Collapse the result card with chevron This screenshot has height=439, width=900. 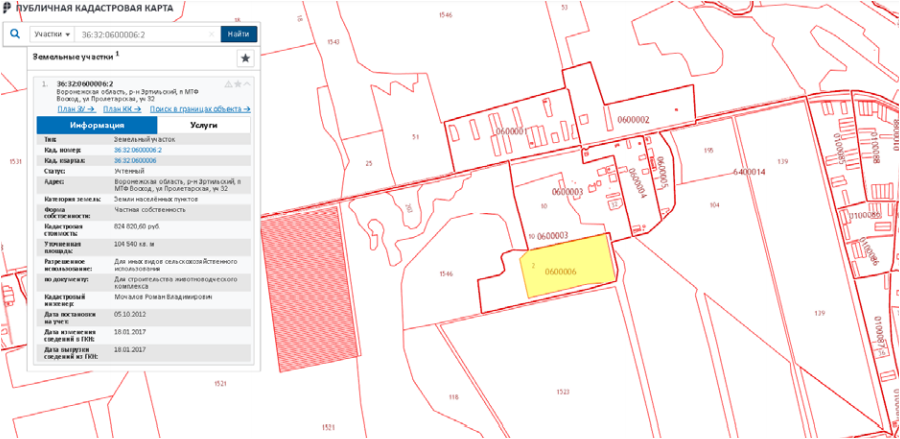(x=247, y=84)
